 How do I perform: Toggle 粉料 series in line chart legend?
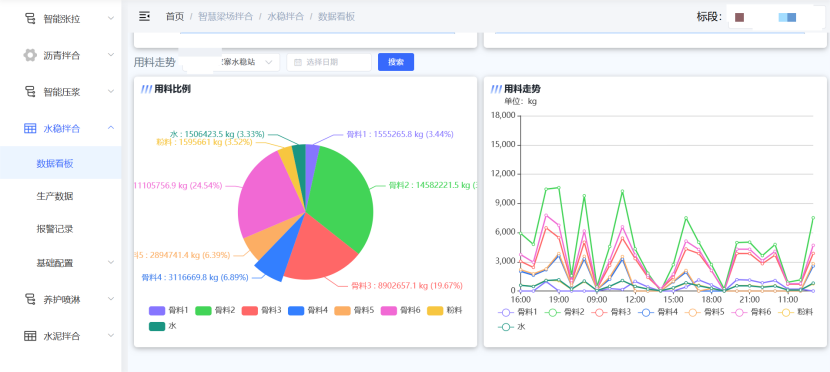point(796,313)
